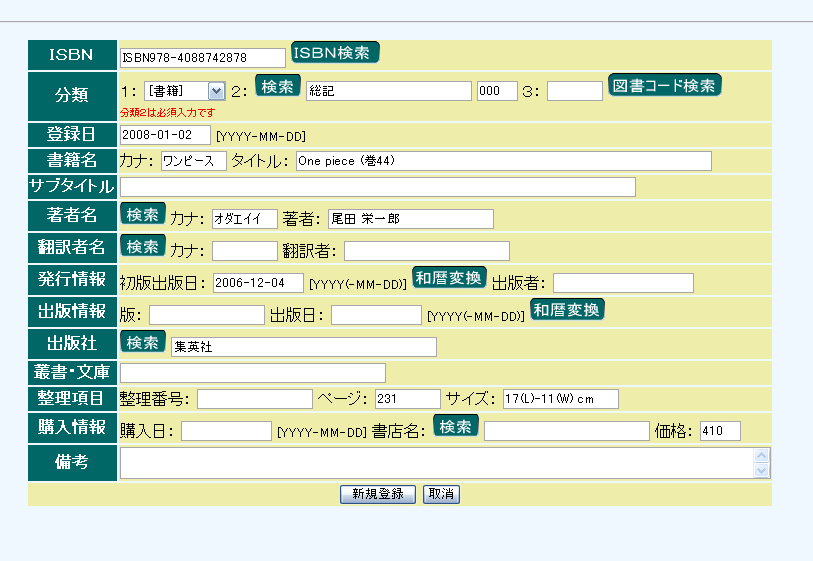813x561 pixels.
Task: Open the 分類 1 [書籍] dropdown
Action: tap(185, 91)
